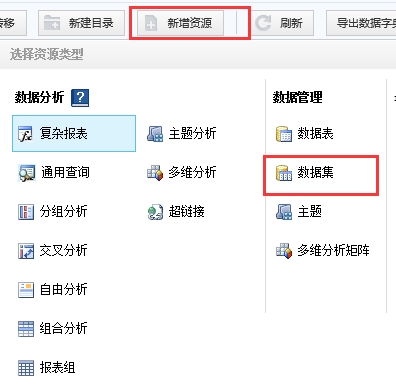
Task: Select the 组合分析 table icon
Action: coord(26,329)
